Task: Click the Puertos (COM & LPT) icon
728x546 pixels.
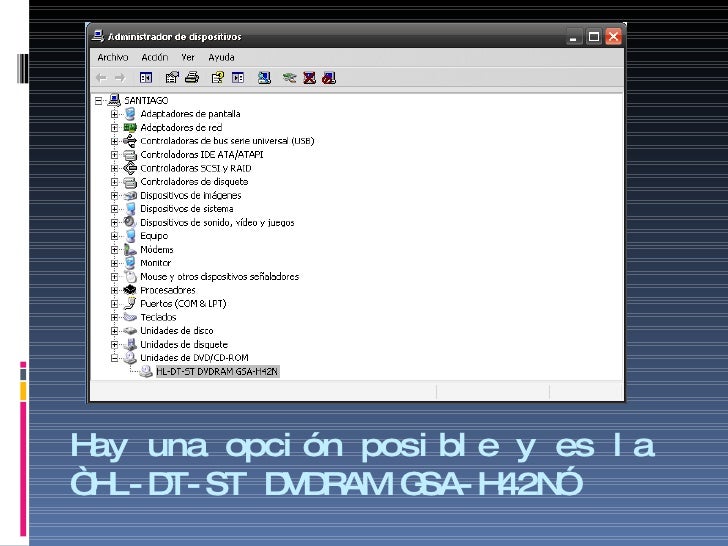Action: coord(130,304)
